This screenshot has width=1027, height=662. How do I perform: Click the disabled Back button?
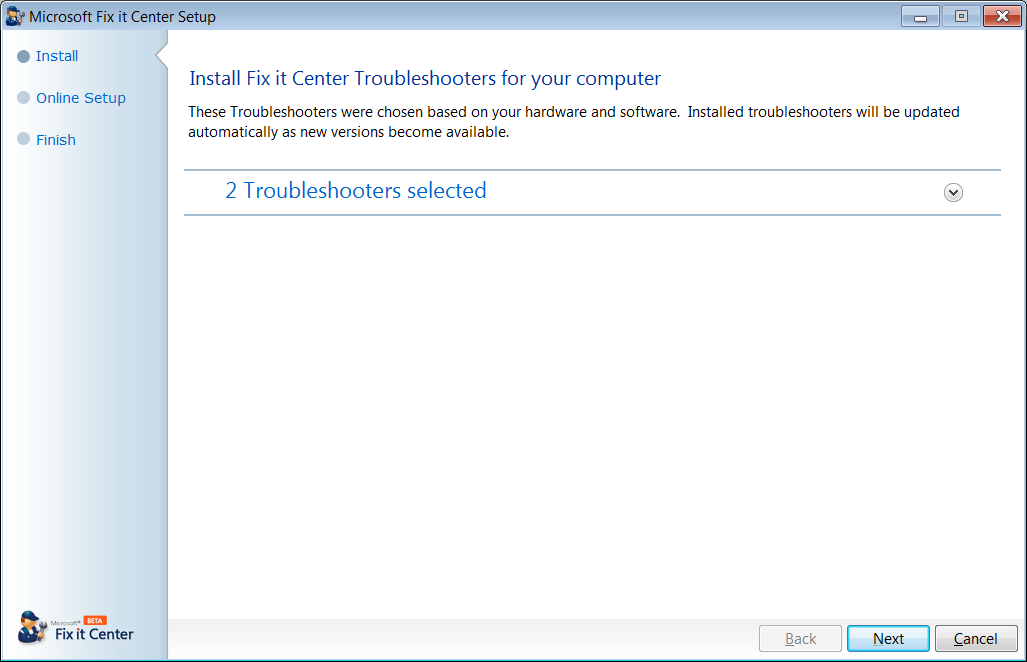tap(800, 638)
